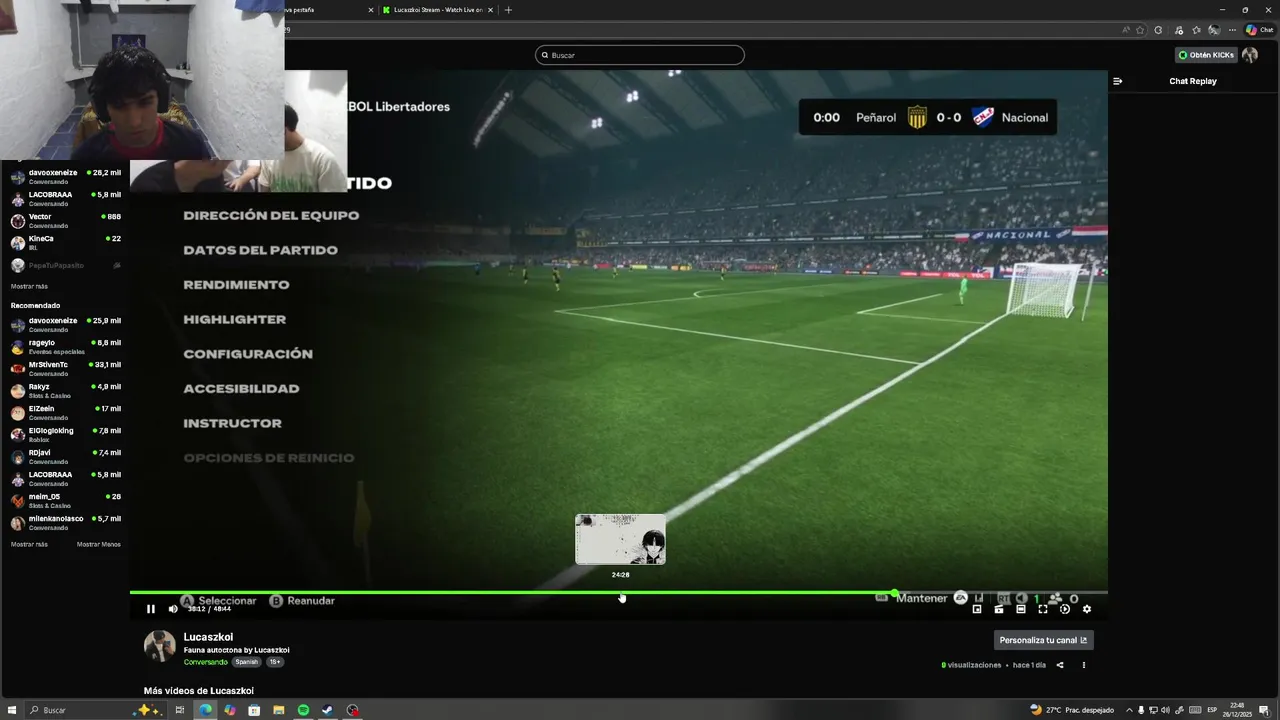Select Dirección del equipo in game menu
The height and width of the screenshot is (720, 1280).
[271, 216]
